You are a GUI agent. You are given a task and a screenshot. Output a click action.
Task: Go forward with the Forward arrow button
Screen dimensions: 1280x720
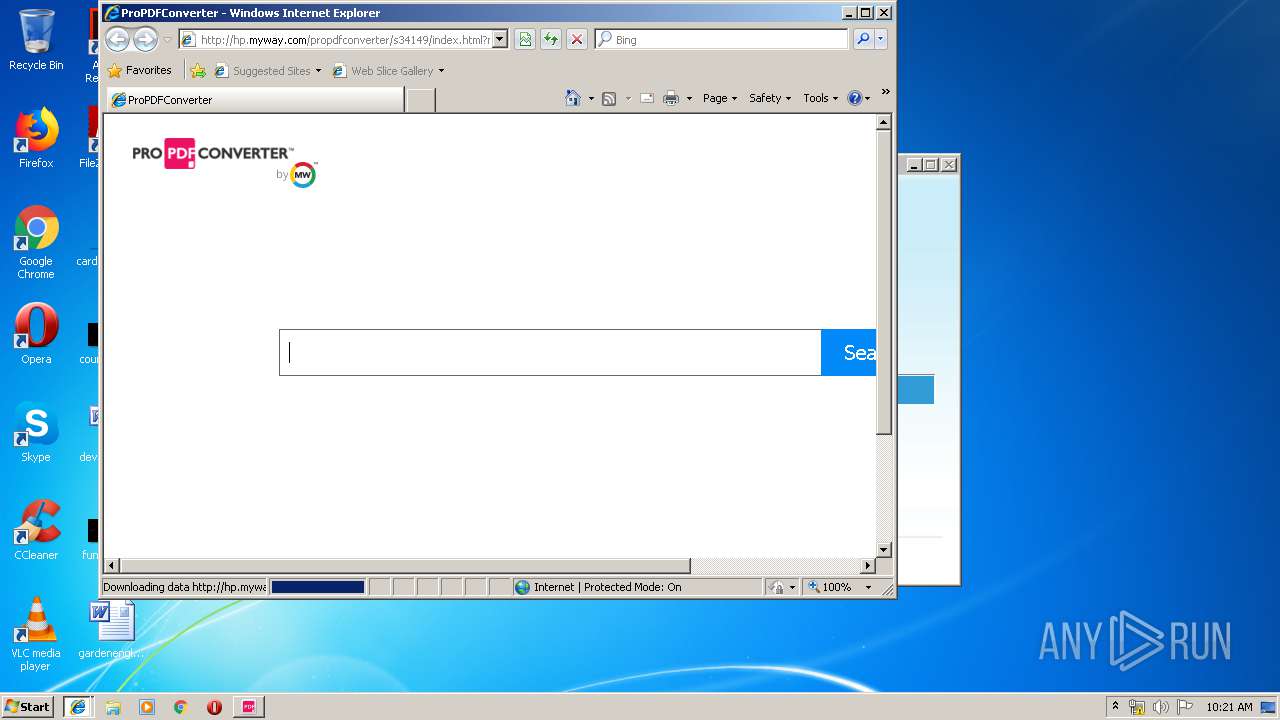coord(146,40)
